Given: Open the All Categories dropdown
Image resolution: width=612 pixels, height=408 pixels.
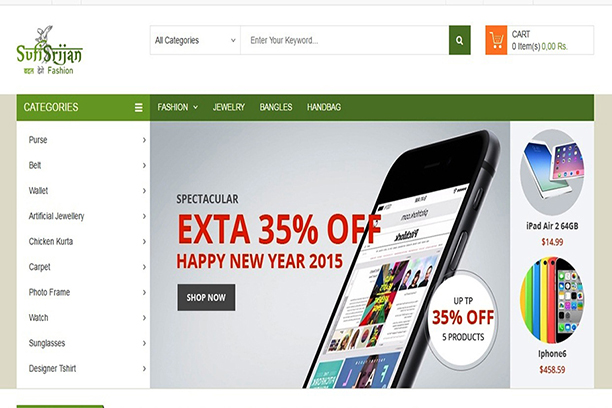Looking at the screenshot, I should [x=195, y=40].
